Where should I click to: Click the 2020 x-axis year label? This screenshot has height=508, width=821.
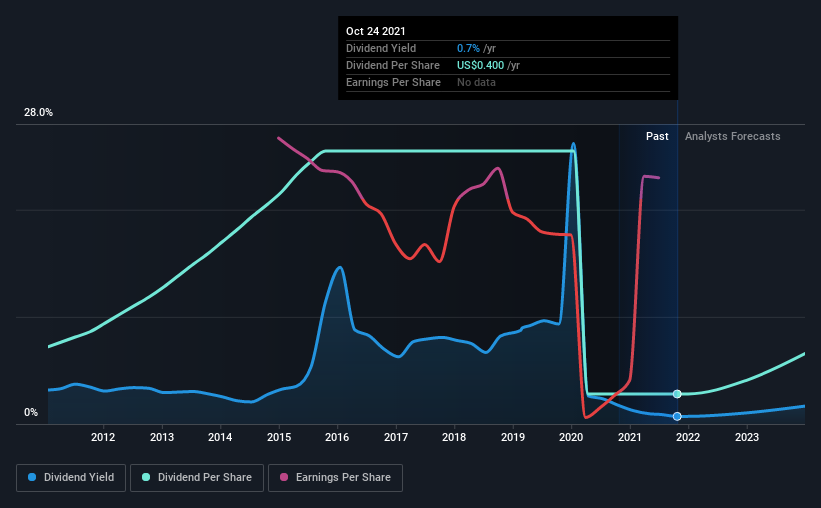point(572,437)
